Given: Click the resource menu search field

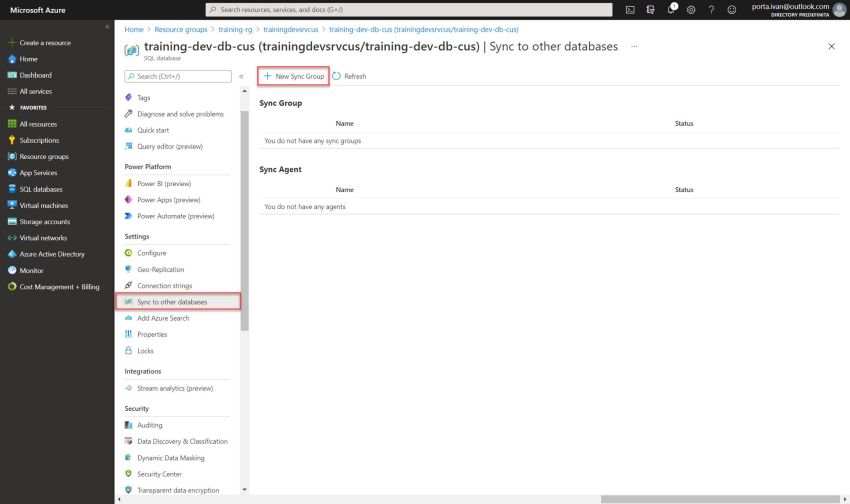Looking at the screenshot, I should click(178, 76).
